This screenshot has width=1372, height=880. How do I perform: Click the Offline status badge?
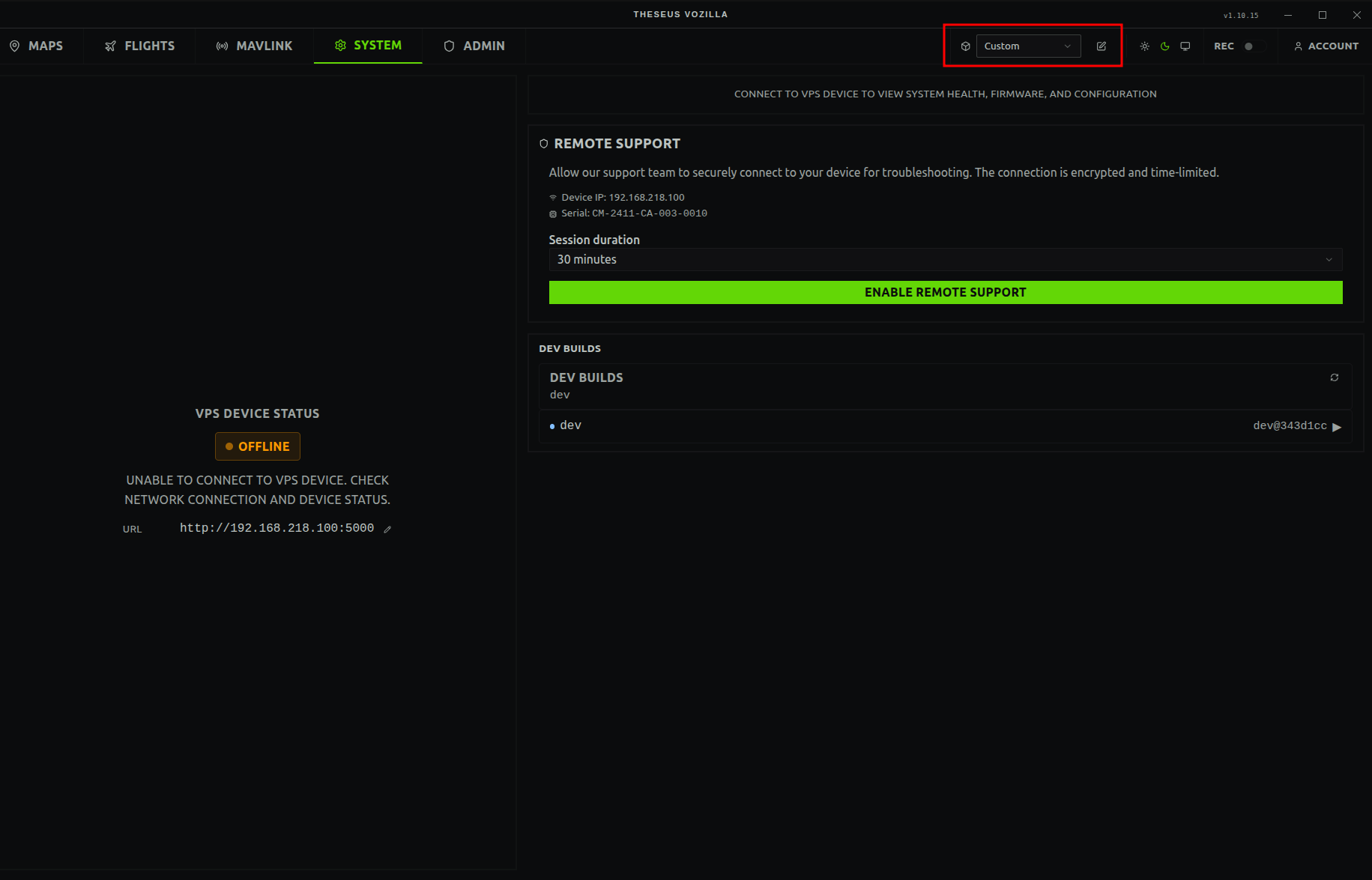(257, 446)
